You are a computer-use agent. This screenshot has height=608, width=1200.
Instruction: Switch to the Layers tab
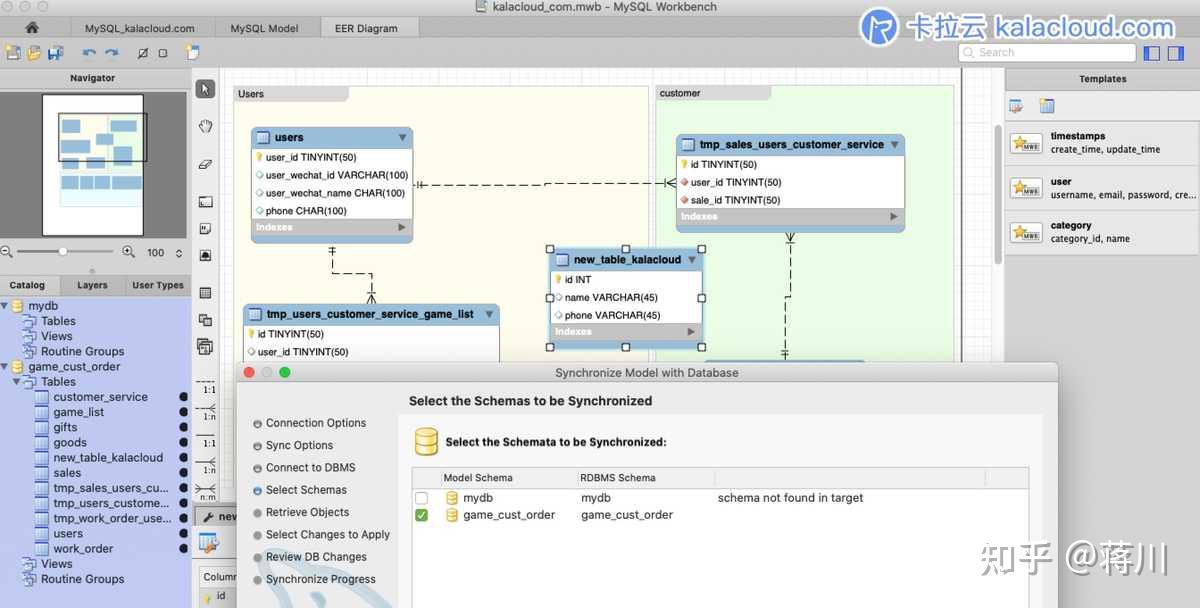tap(92, 285)
